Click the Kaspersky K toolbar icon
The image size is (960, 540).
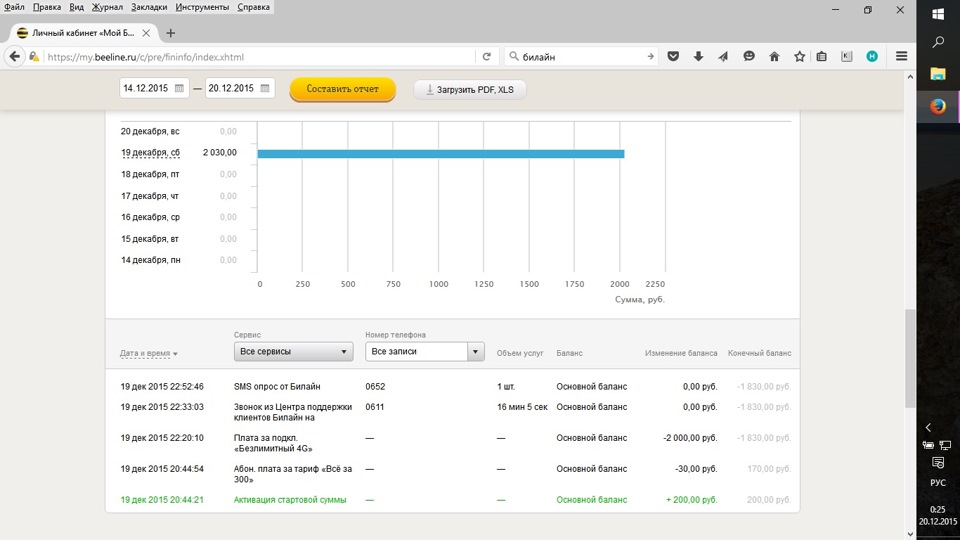click(x=847, y=56)
